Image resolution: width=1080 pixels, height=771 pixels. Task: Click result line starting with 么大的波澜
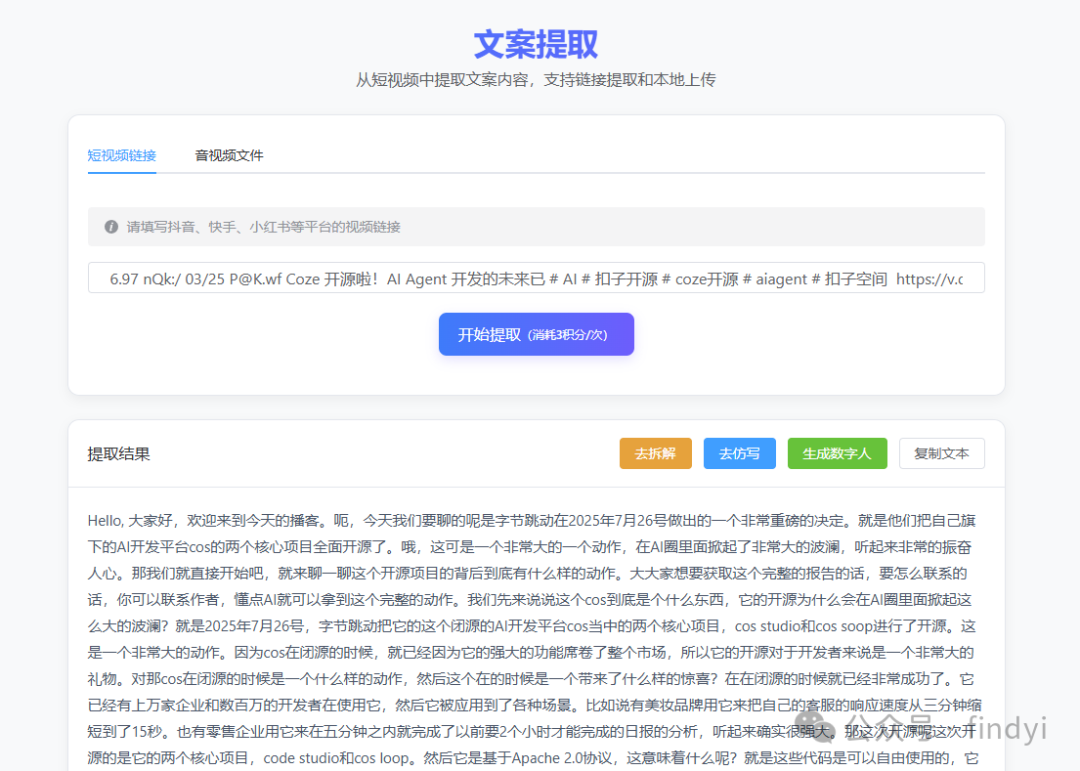(531, 626)
